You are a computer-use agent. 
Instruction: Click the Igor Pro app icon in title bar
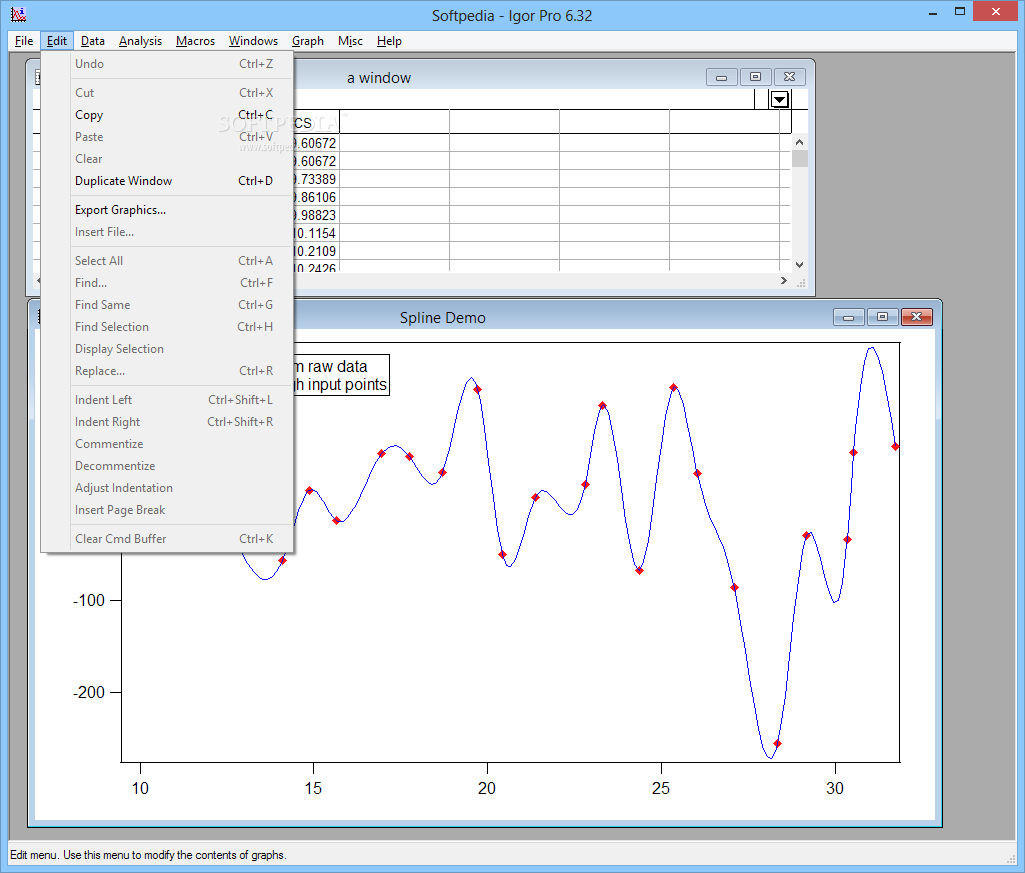18,14
